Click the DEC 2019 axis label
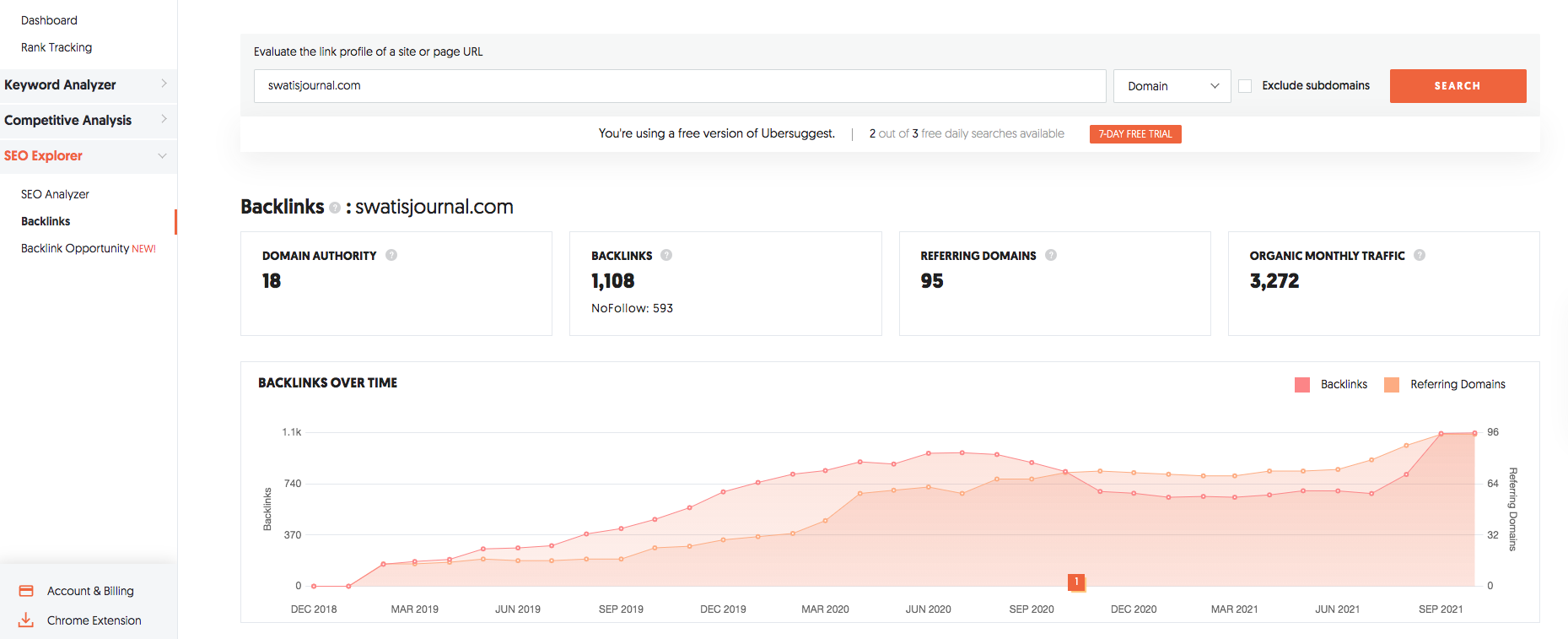The width and height of the screenshot is (1568, 639). (x=723, y=609)
